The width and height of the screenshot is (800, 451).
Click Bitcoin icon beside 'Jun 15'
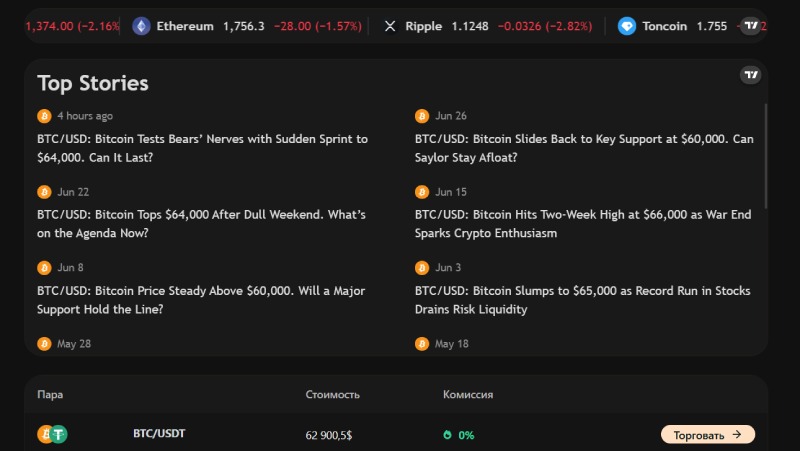pos(422,192)
